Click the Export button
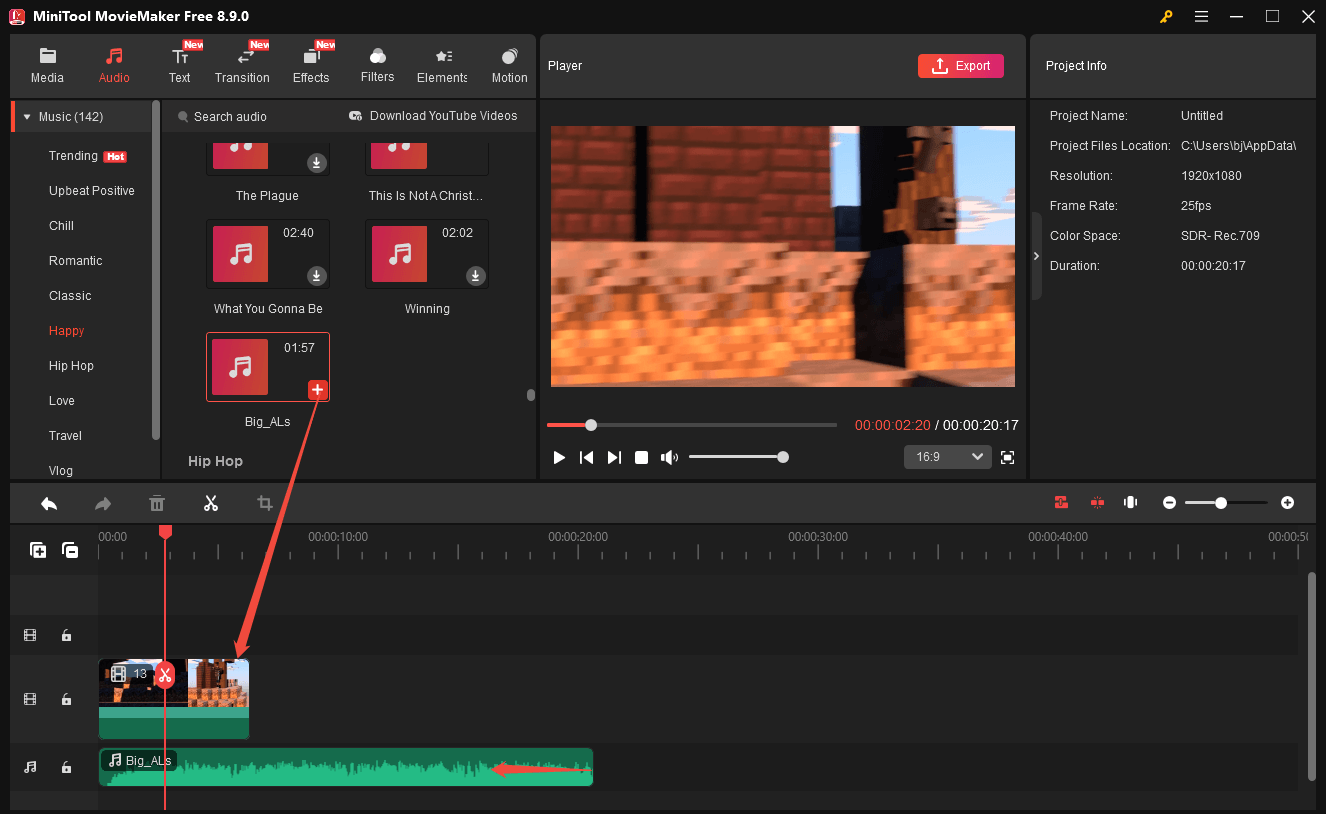 (x=960, y=66)
